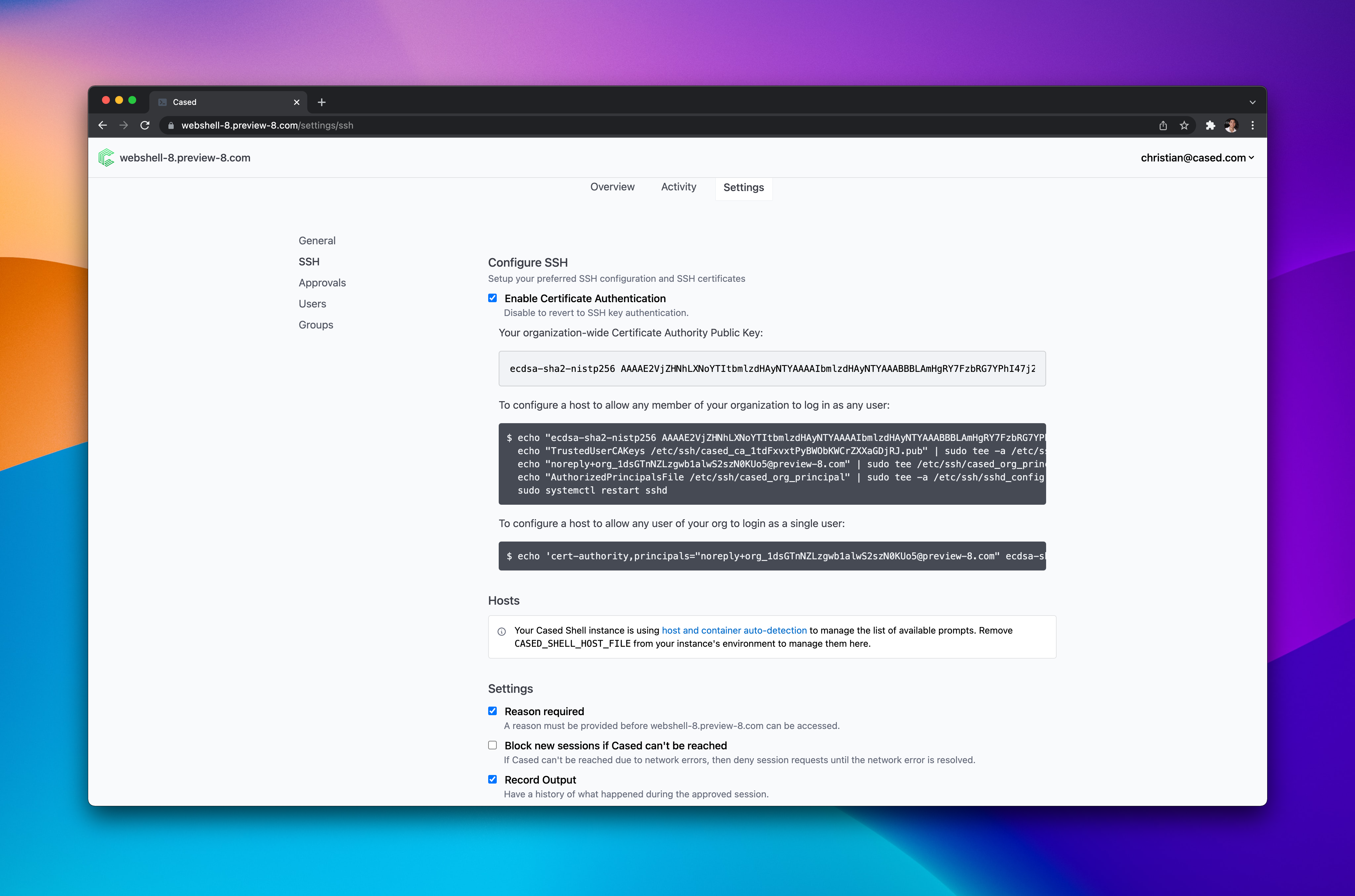This screenshot has width=1355, height=896.
Task: Click the 'sudo systemctl restart sshd' line
Action: click(592, 490)
